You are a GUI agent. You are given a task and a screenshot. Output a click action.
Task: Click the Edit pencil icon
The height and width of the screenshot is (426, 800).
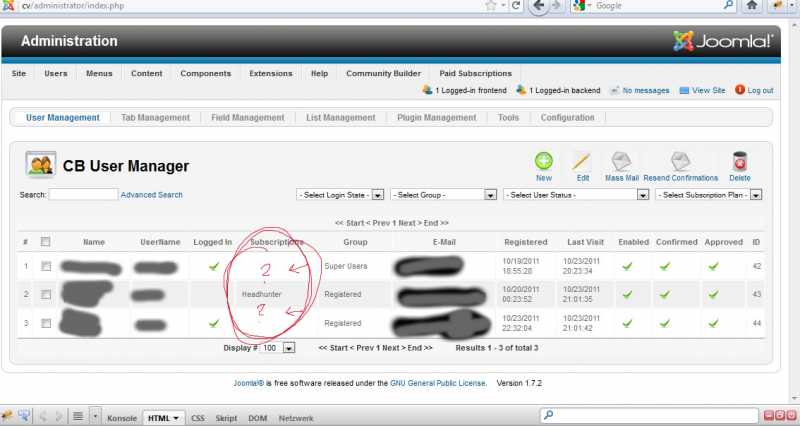point(582,162)
